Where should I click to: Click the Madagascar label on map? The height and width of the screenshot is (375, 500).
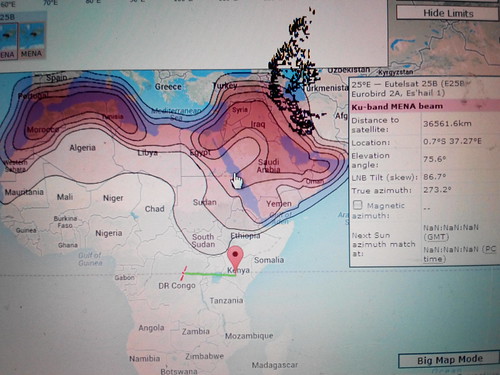(x=275, y=365)
